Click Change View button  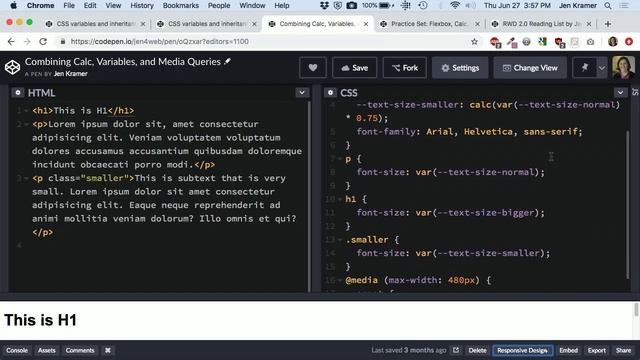(530, 68)
